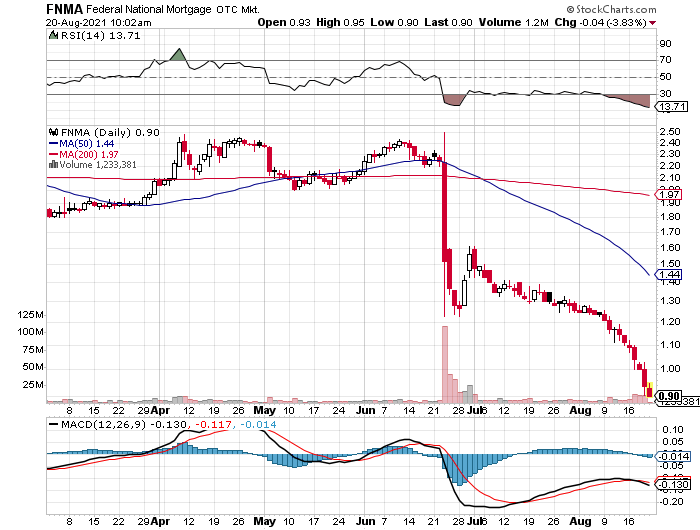Click the MA(50) 1.44 legend entry
This screenshot has height=530, width=700.
[81, 143]
